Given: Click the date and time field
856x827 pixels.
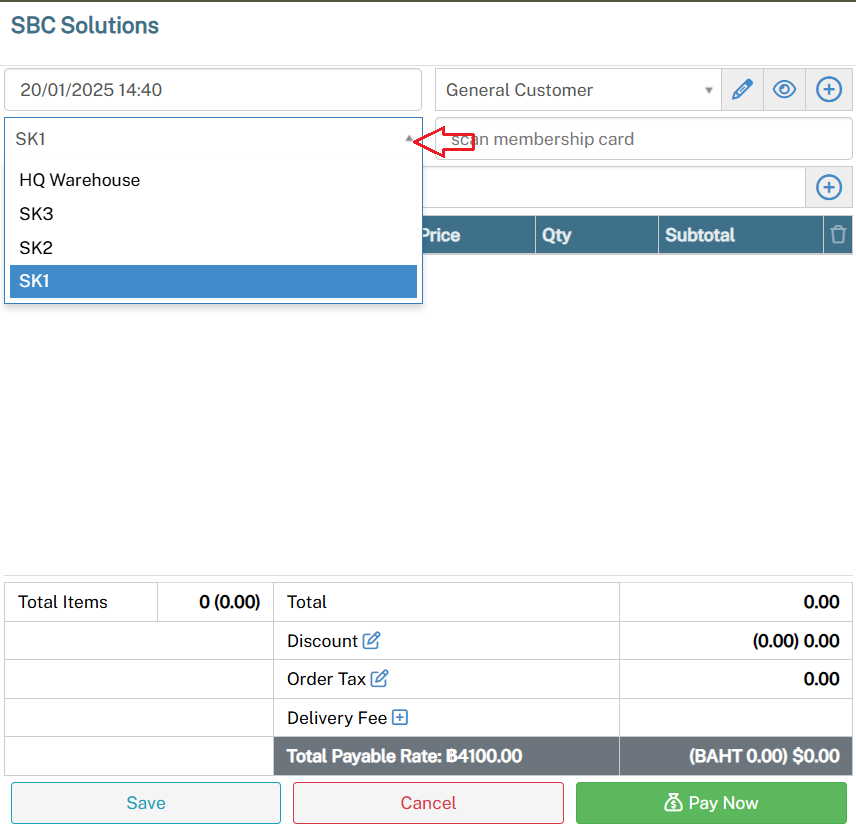Looking at the screenshot, I should tap(213, 90).
